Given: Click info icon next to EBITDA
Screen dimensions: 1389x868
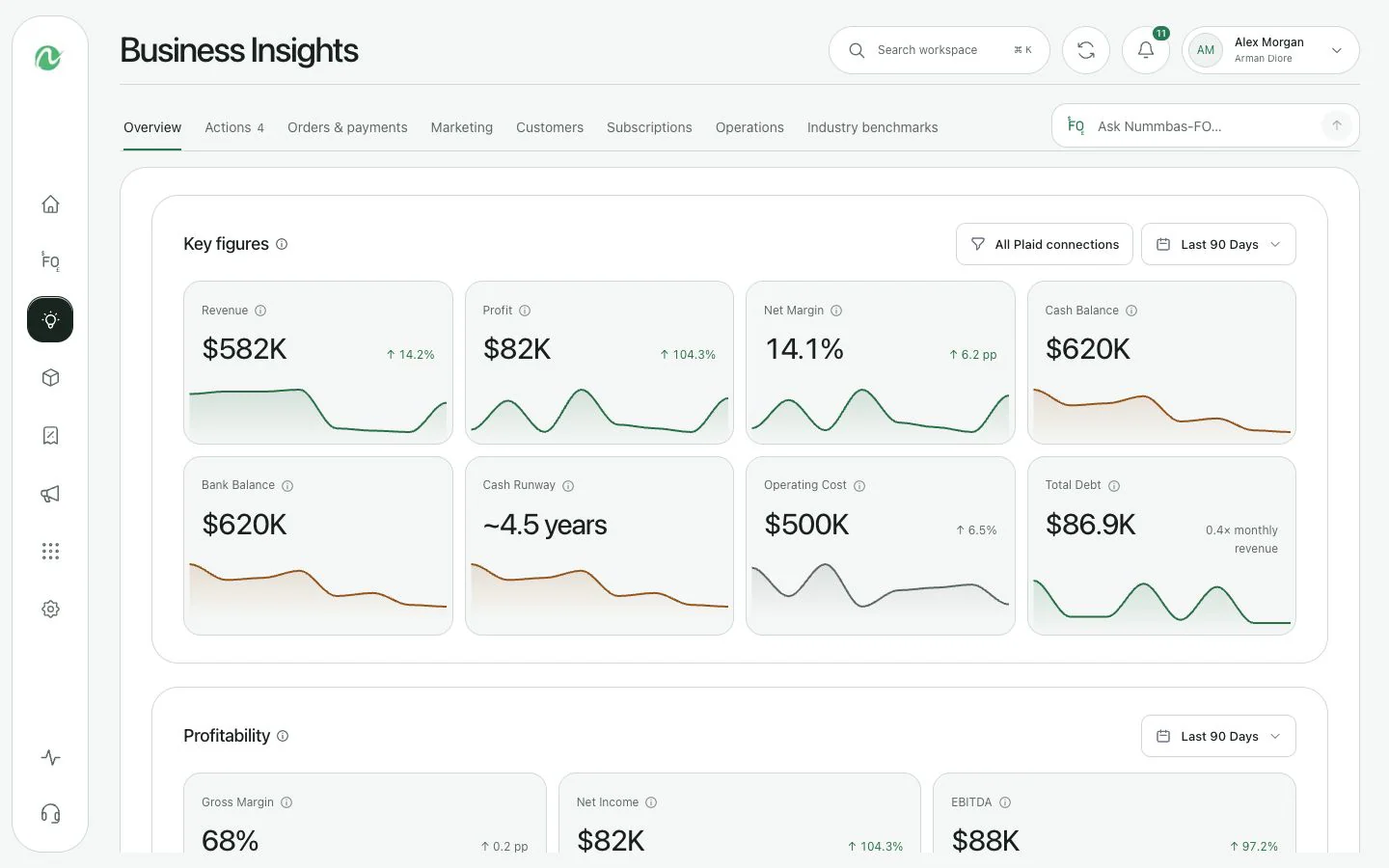Looking at the screenshot, I should click(x=1005, y=802).
